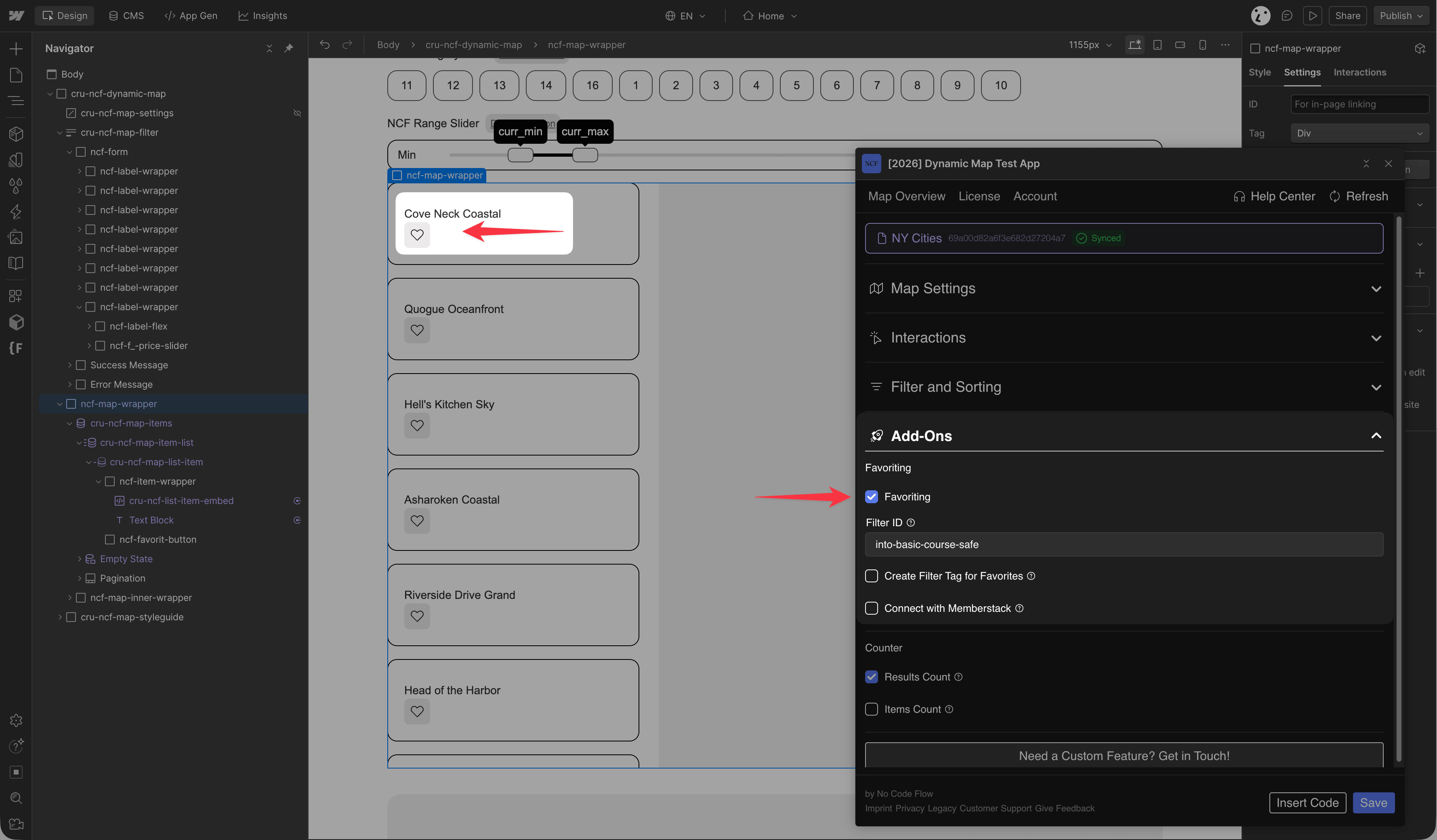
Task: Open the License tab in app
Action: (x=979, y=196)
